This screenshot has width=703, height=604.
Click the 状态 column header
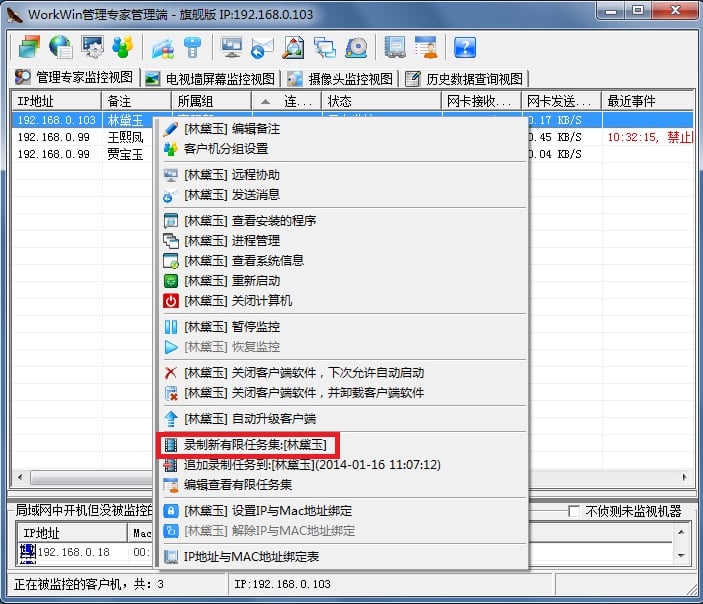click(x=382, y=101)
